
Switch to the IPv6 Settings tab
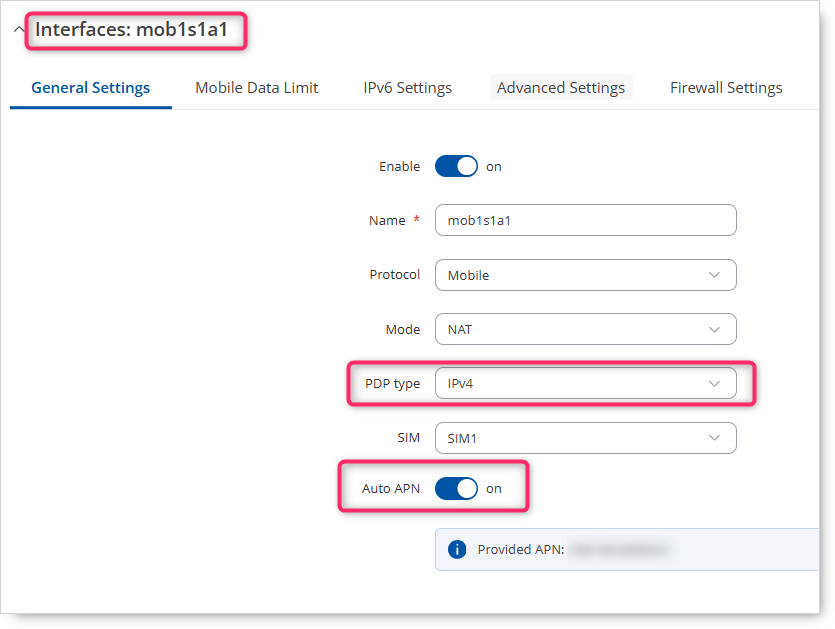(x=407, y=87)
